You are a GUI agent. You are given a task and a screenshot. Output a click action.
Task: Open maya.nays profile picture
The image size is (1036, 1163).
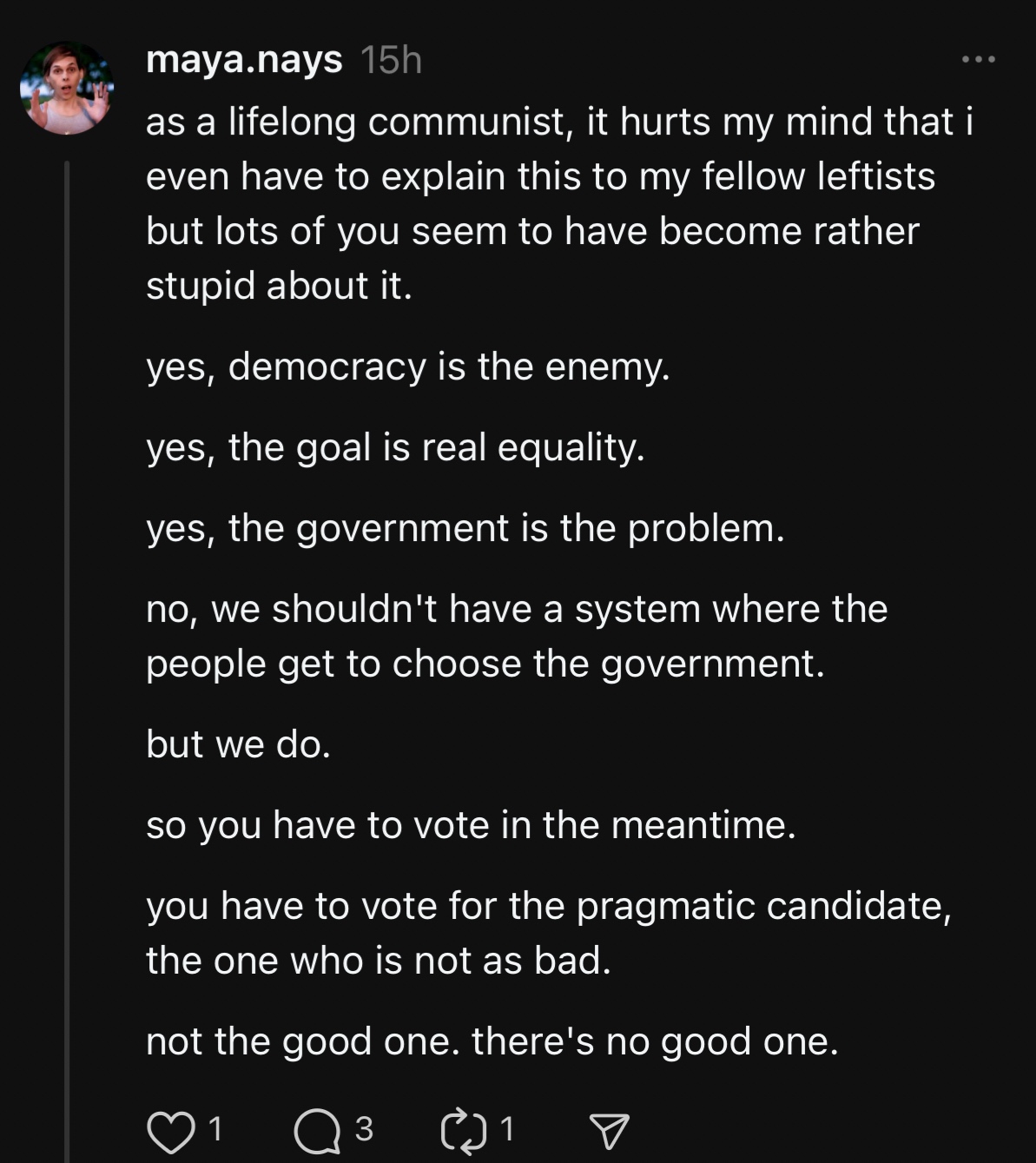[x=67, y=88]
